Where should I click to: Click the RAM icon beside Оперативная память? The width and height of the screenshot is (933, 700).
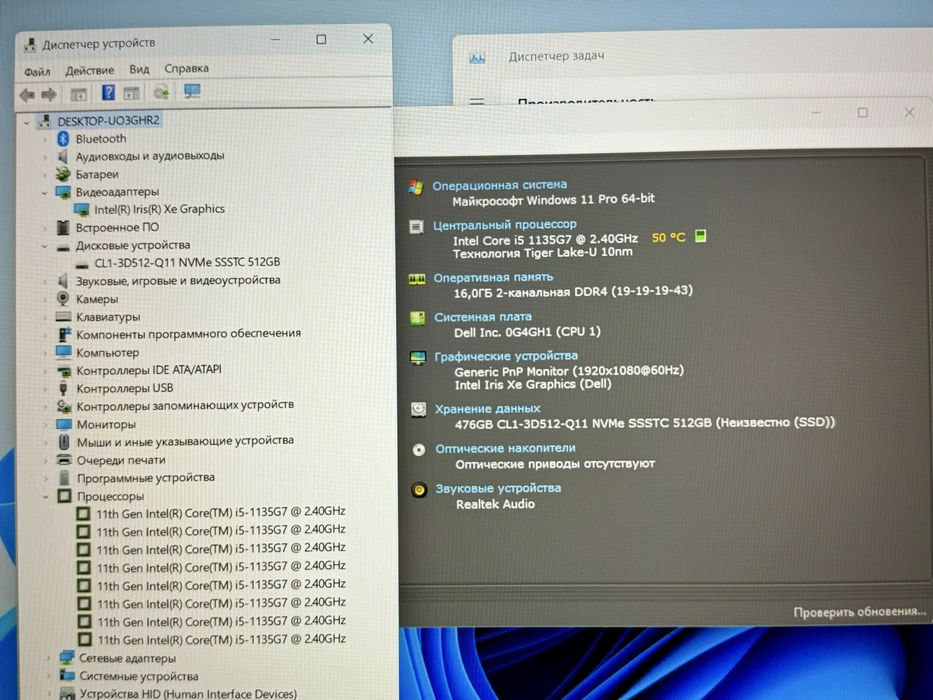[x=417, y=279]
